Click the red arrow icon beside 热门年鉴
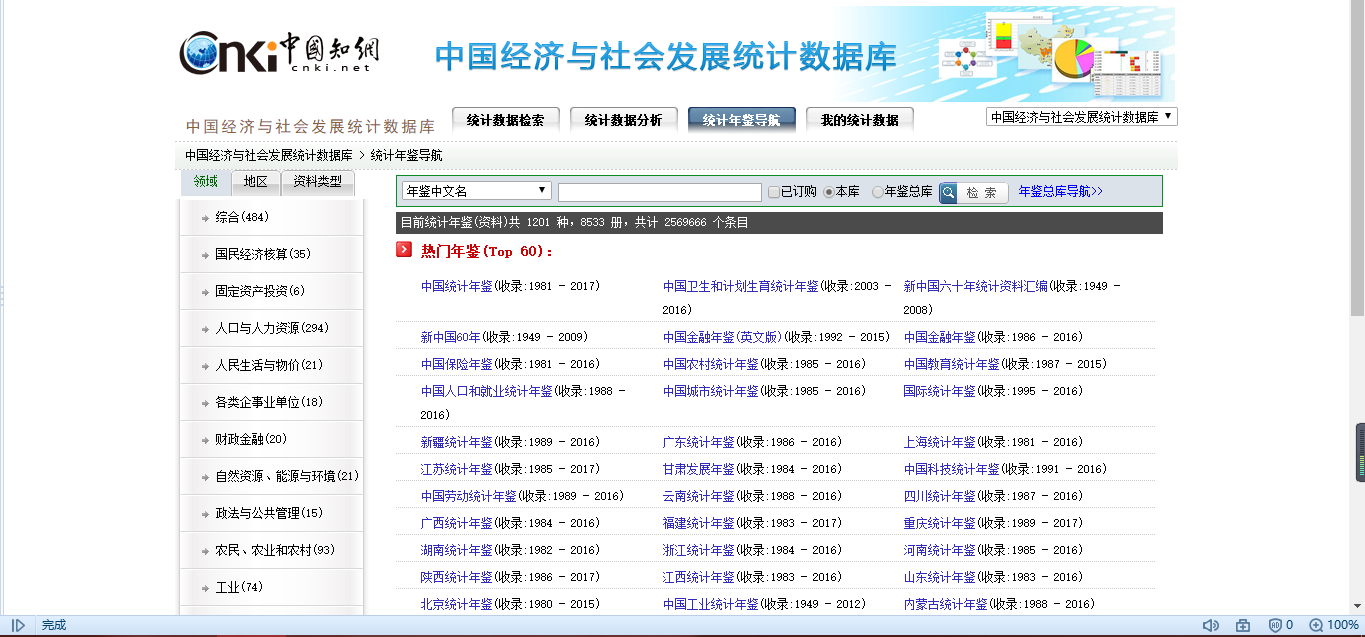1365x637 pixels. [x=404, y=250]
